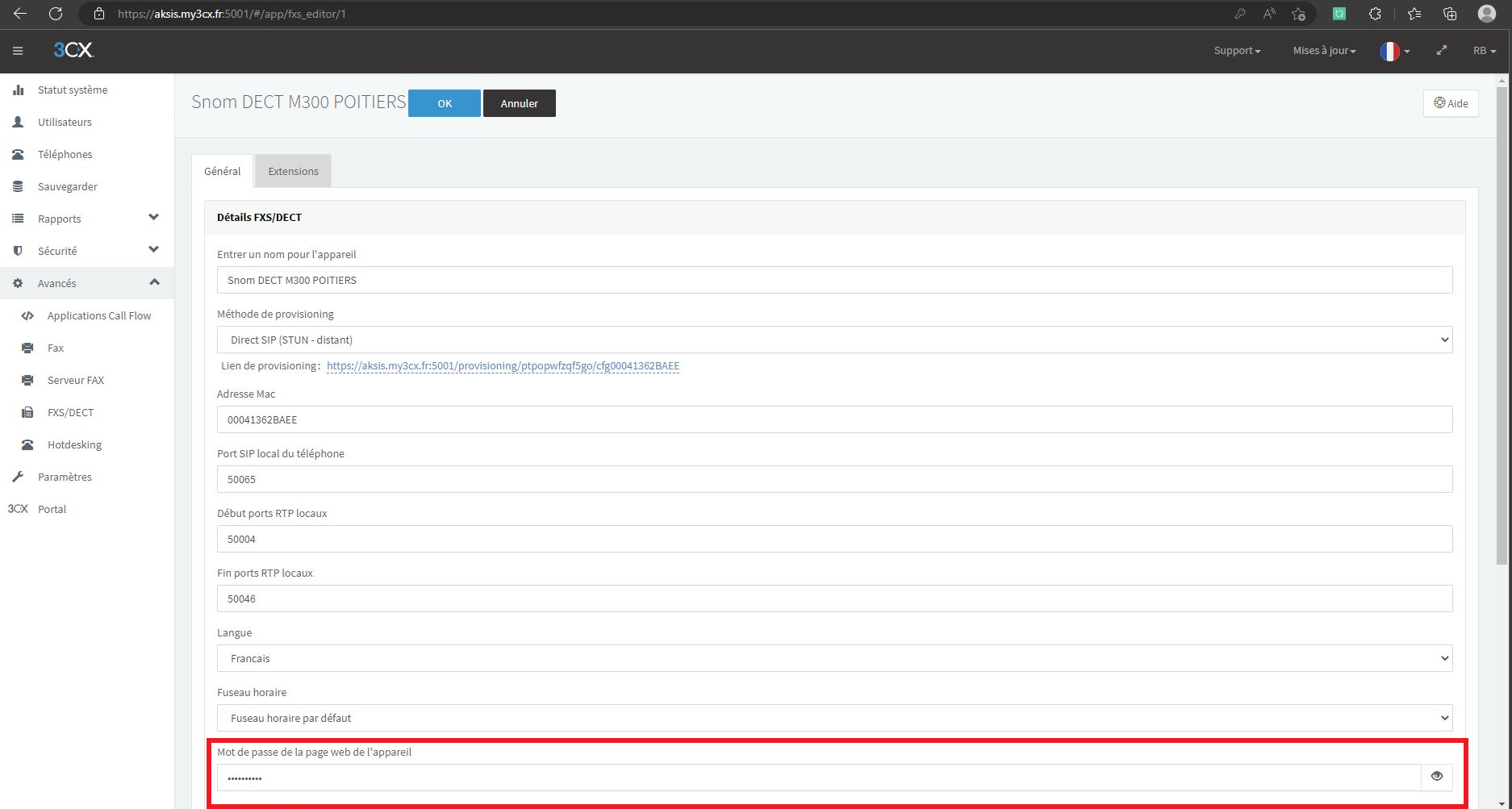The width and height of the screenshot is (1512, 809).
Task: Click the blue OK button
Action: [445, 103]
